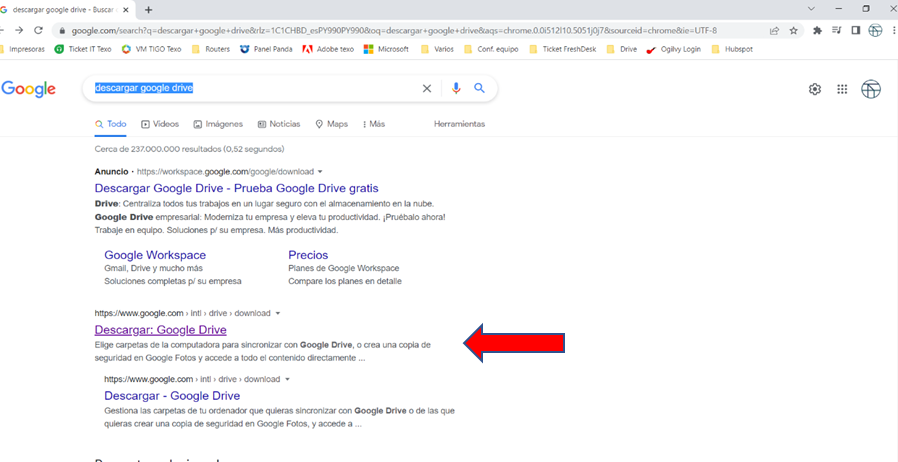Open the Google Workspace sitelink
This screenshot has height=462, width=898.
(155, 255)
